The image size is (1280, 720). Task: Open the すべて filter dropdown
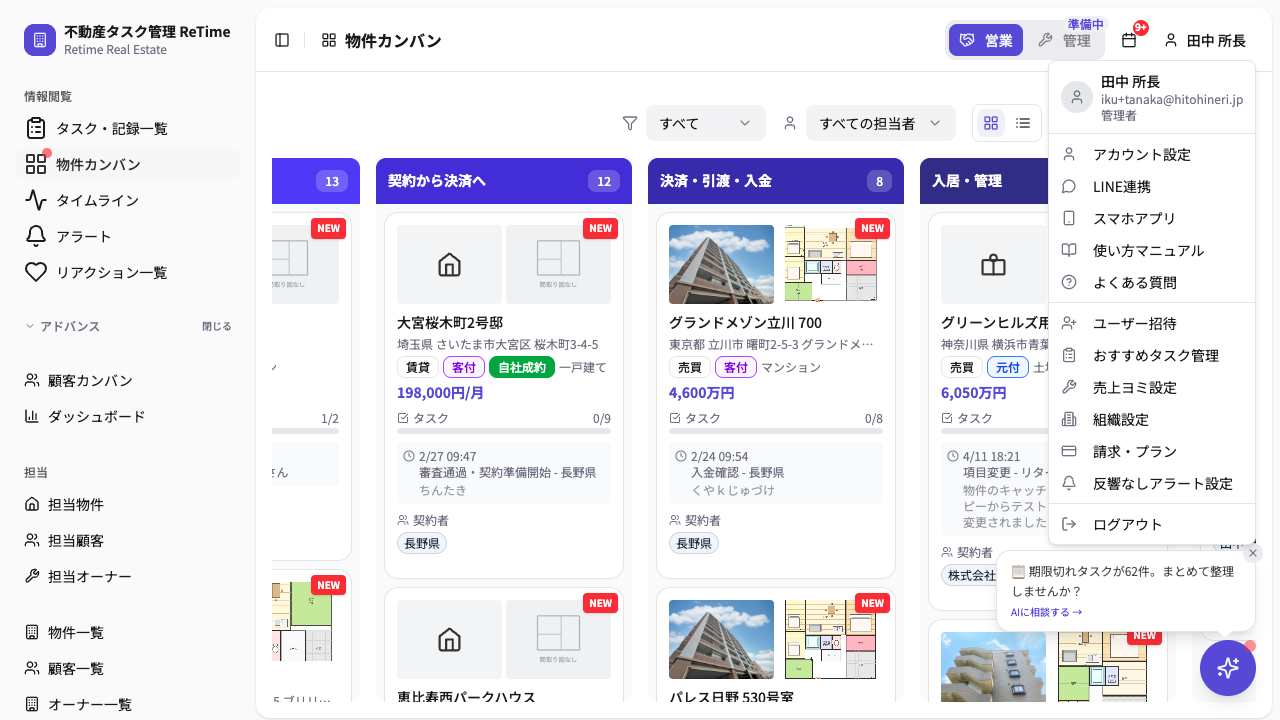(706, 123)
